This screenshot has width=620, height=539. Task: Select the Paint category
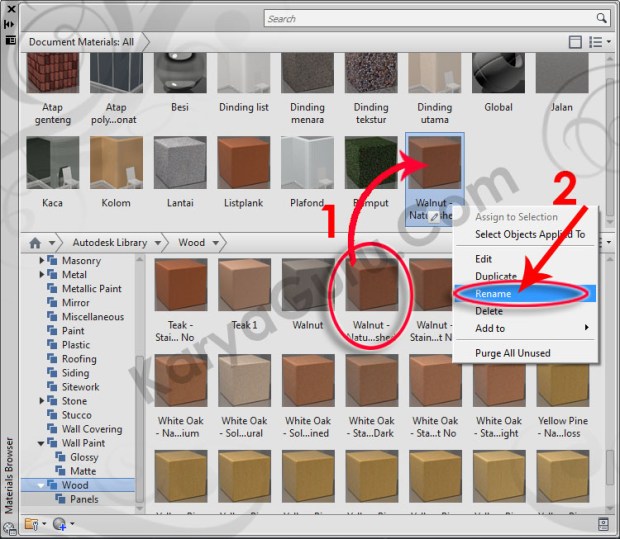pyautogui.click(x=73, y=331)
